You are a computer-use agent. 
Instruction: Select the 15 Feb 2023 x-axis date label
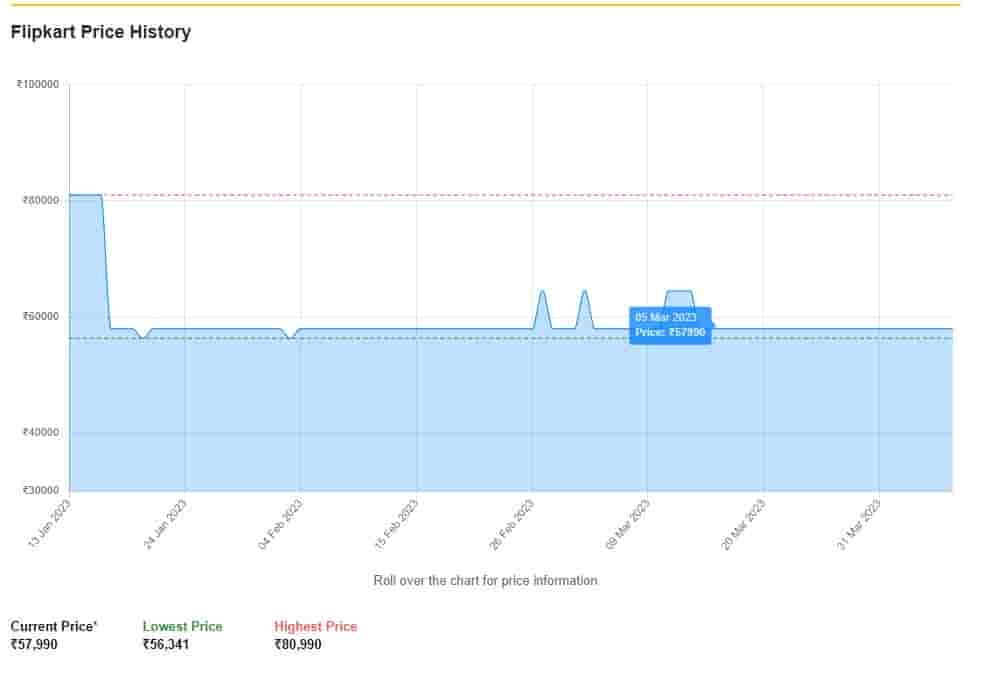[x=398, y=523]
